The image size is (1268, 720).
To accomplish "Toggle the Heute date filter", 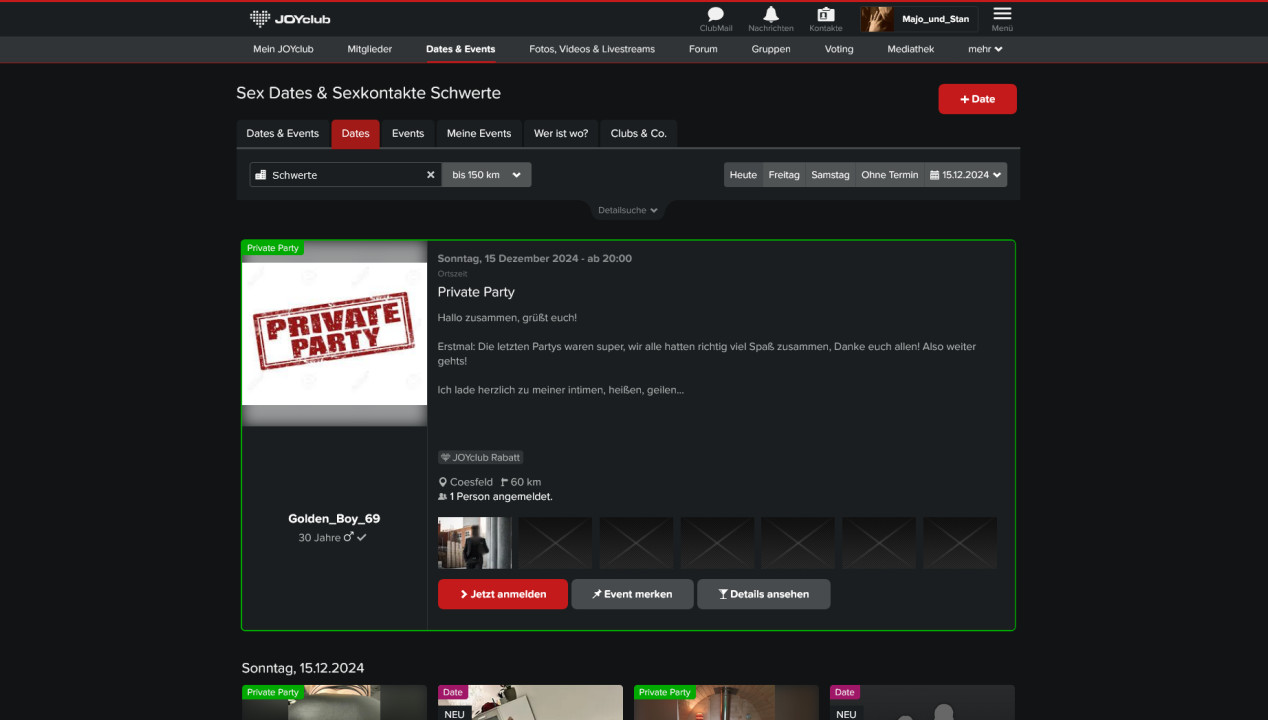I will pos(743,174).
